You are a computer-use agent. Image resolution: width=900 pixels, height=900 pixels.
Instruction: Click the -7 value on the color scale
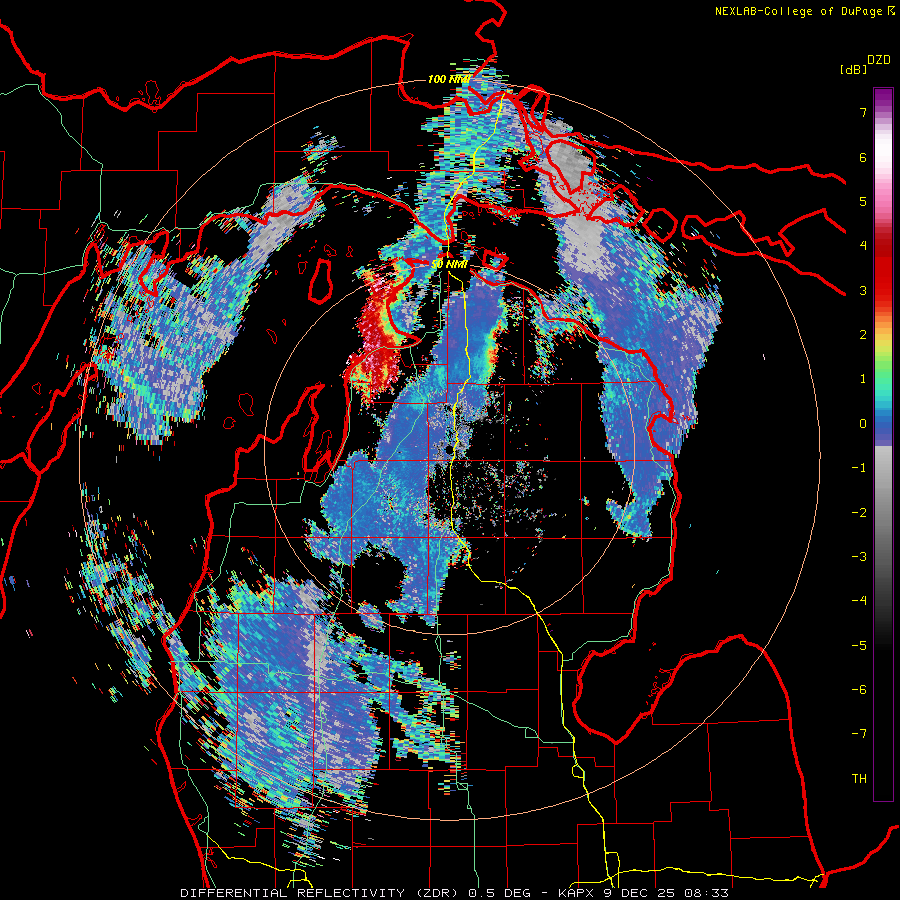[859, 734]
